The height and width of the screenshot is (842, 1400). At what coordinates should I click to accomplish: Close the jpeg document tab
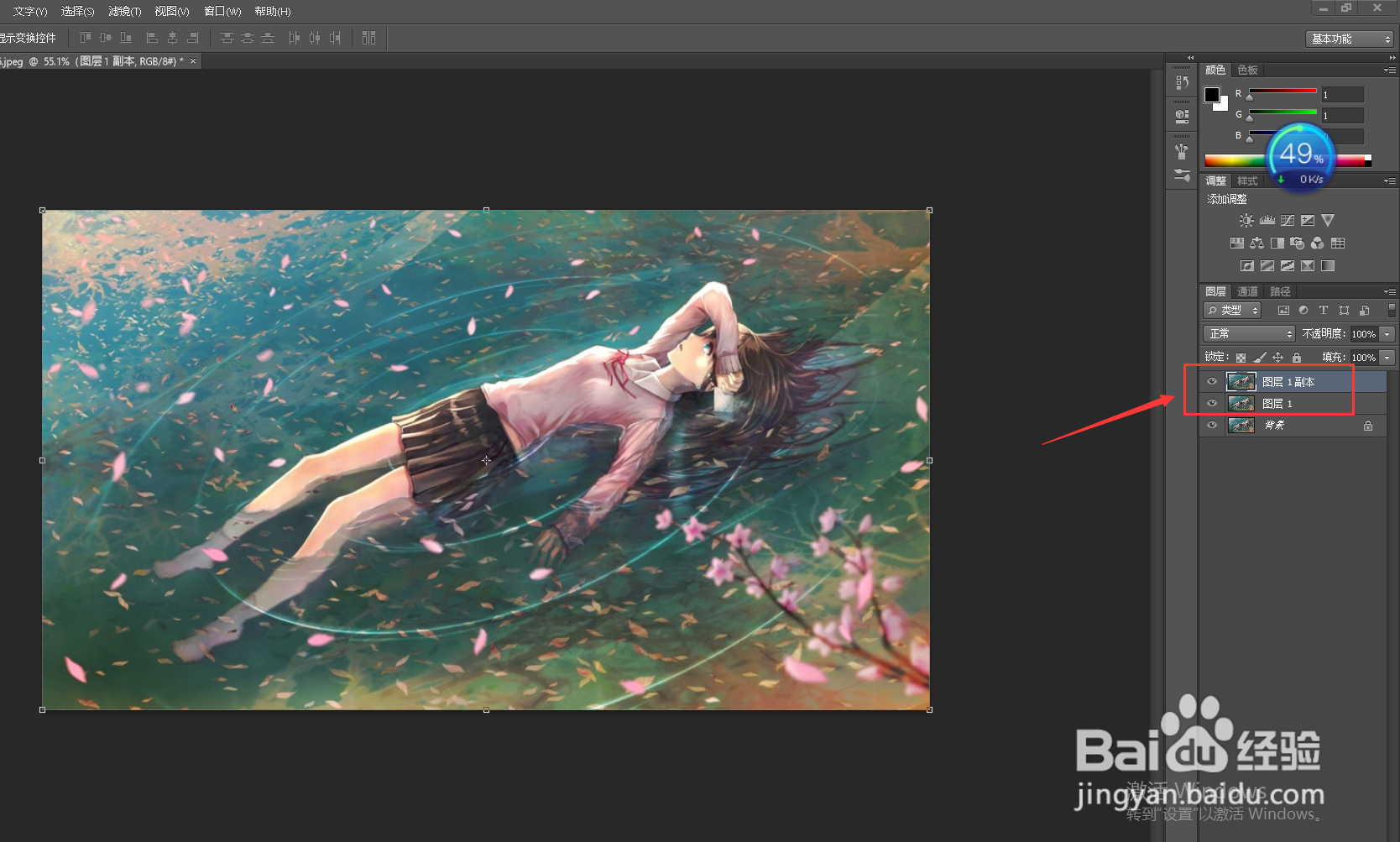pos(193,61)
